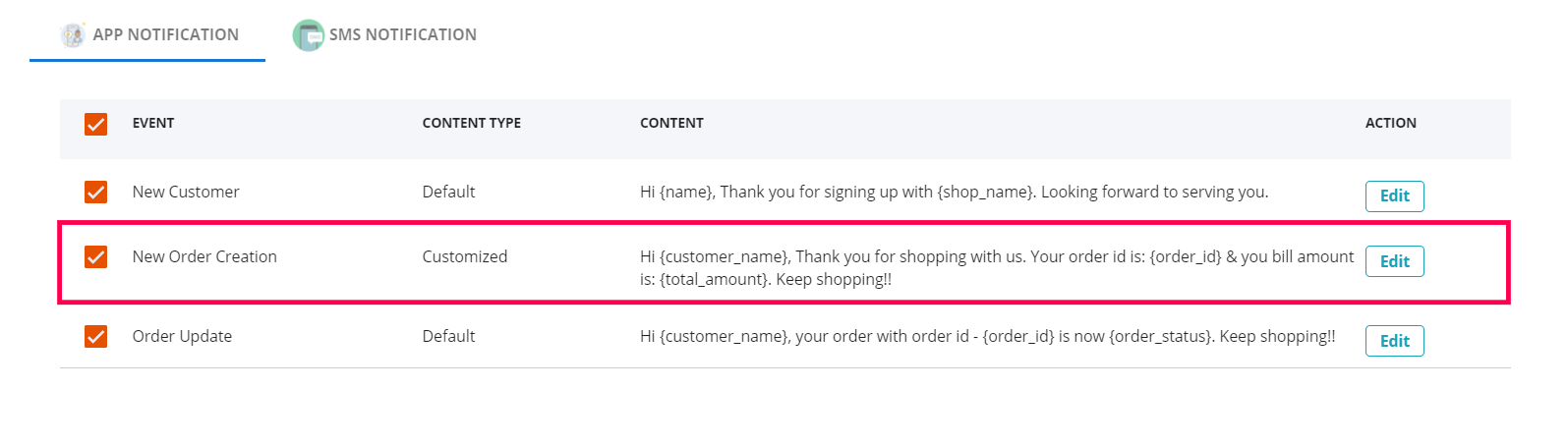Open Edit for the Order Update row

[x=1394, y=341]
